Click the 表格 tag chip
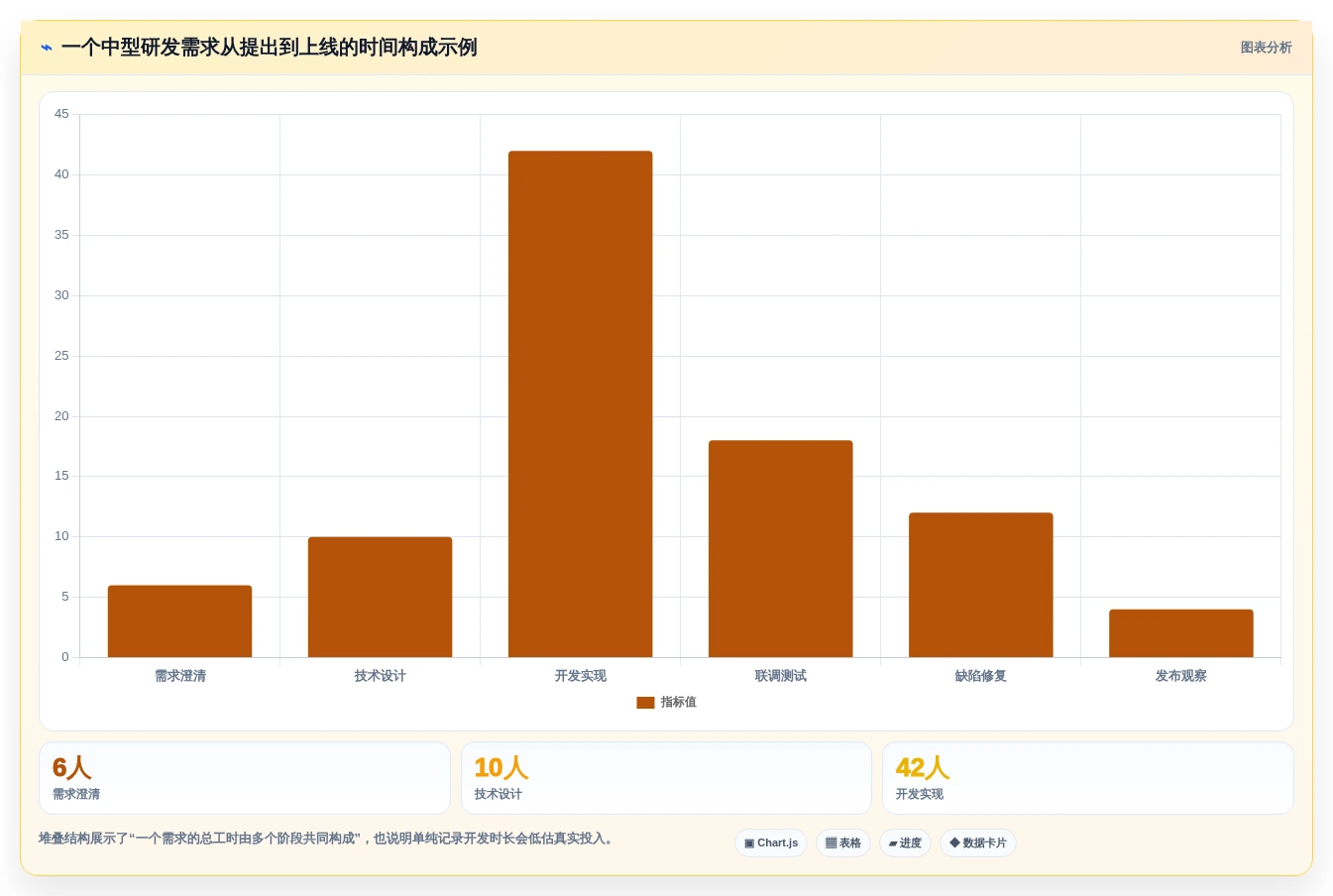This screenshot has width=1333, height=896. pos(843,843)
